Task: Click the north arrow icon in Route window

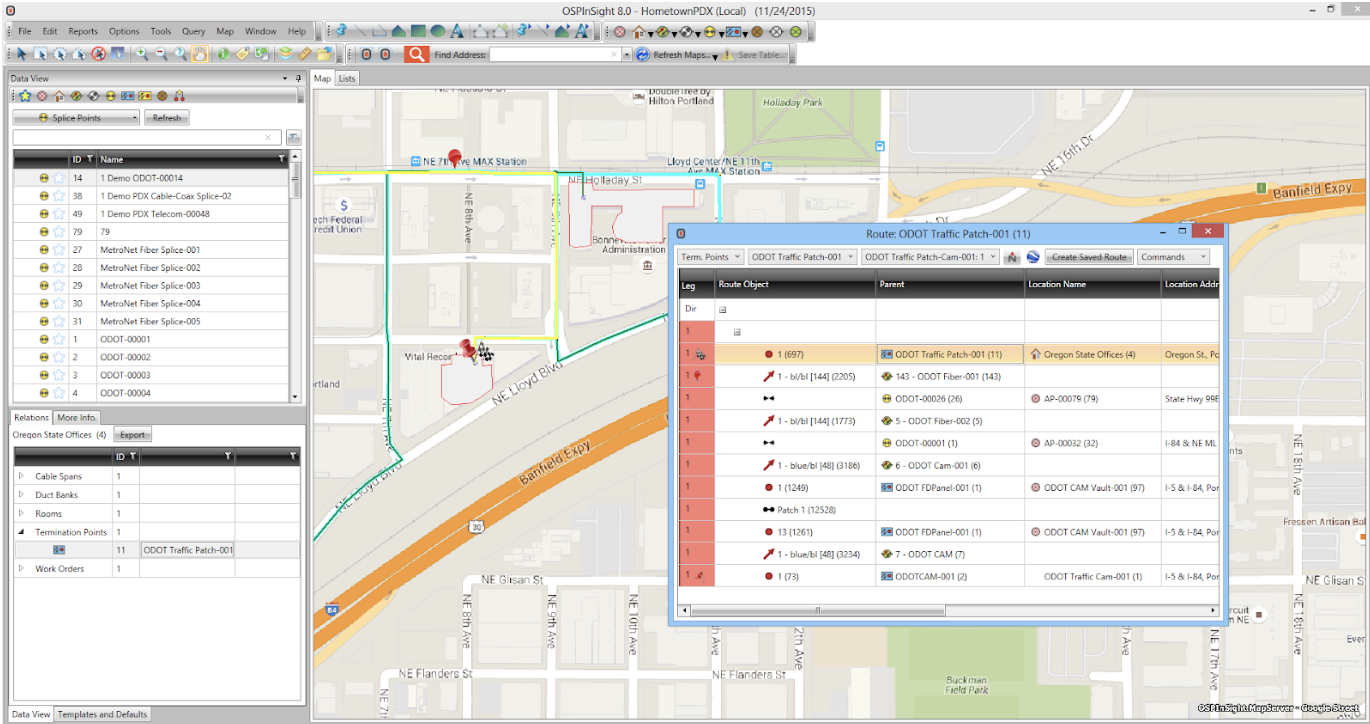Action: point(1012,257)
